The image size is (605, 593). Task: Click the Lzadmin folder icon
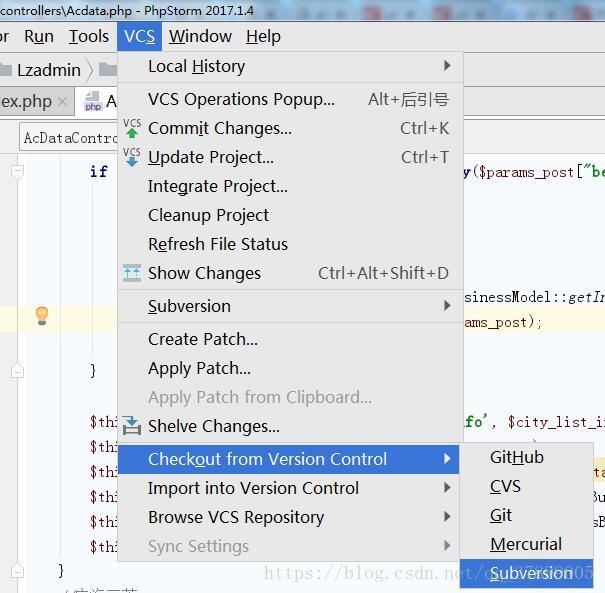click(6, 70)
